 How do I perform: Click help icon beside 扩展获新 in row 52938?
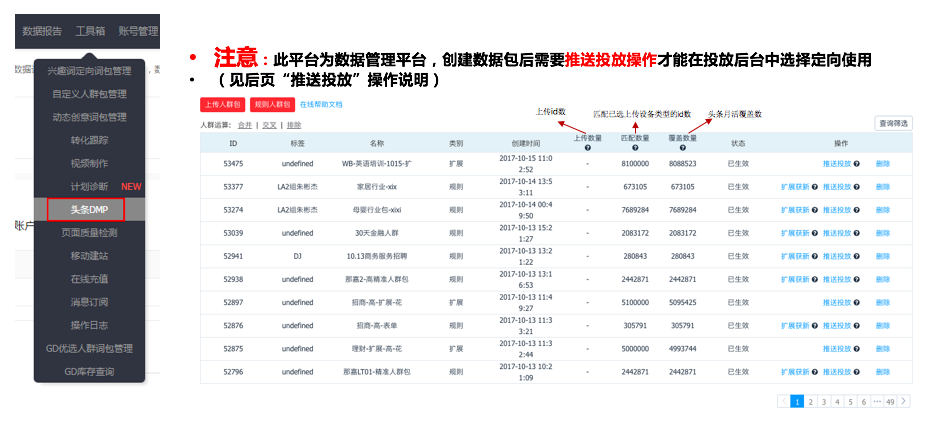coord(814,279)
